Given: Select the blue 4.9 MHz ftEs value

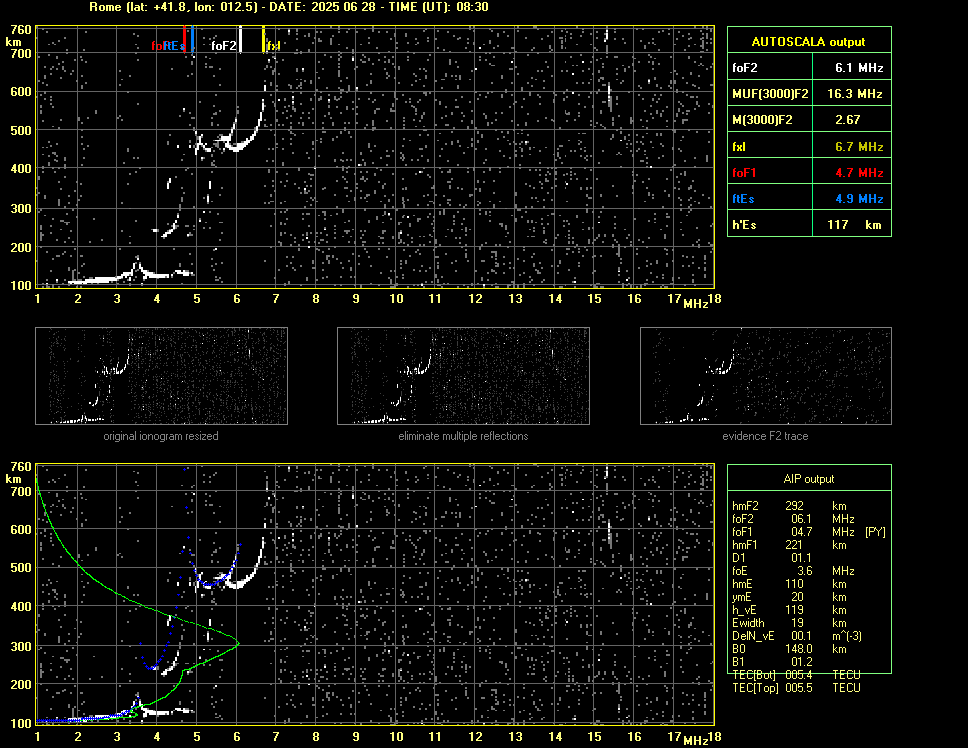Looking at the screenshot, I should (x=859, y=199).
